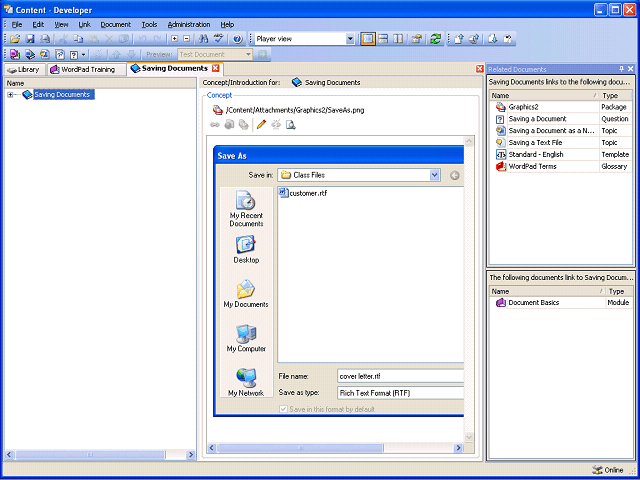Close the Saving Documents tab
640x480 pixels.
pos(215,68)
